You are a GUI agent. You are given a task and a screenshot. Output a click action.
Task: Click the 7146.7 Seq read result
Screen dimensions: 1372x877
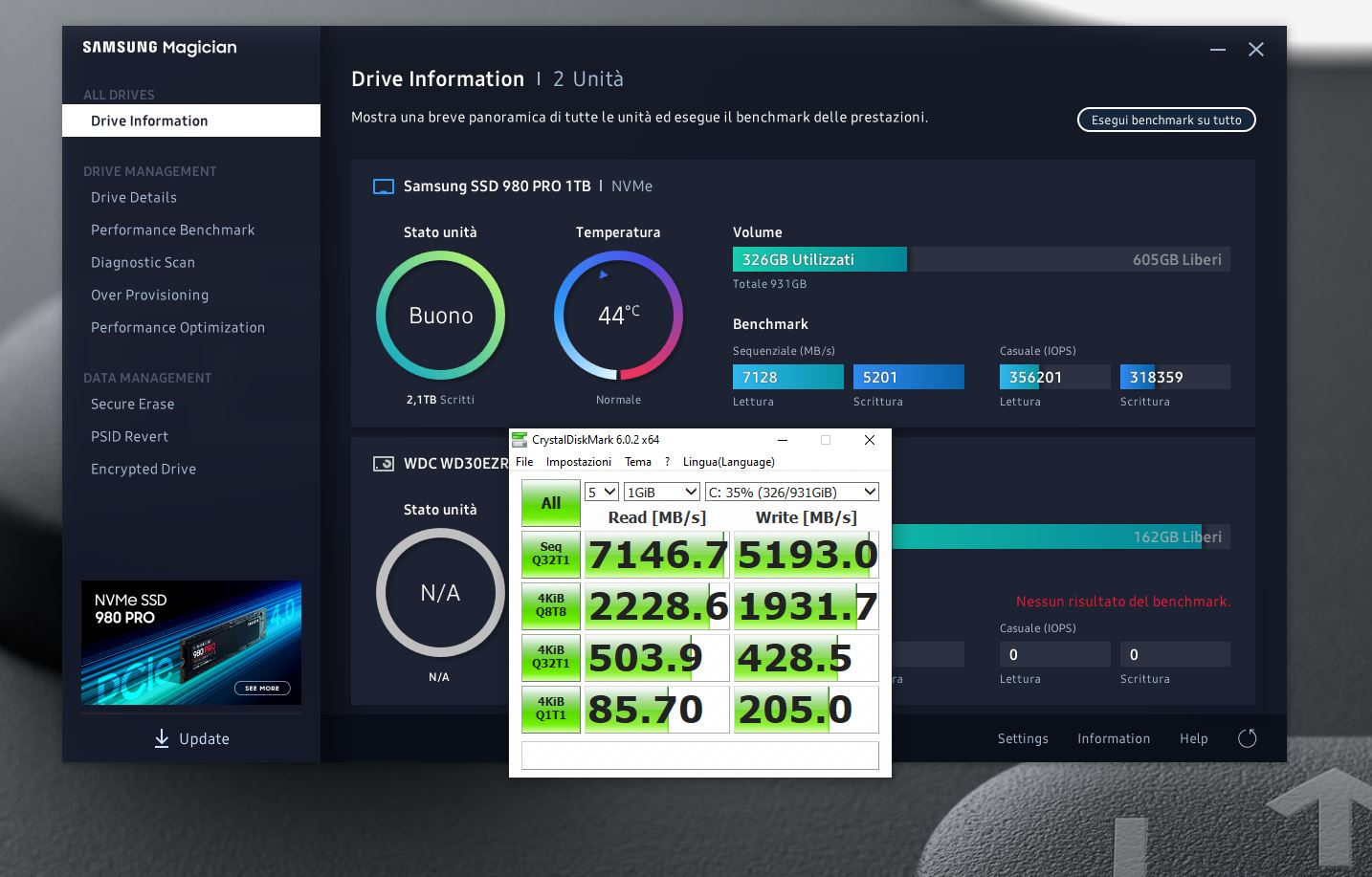tap(657, 555)
